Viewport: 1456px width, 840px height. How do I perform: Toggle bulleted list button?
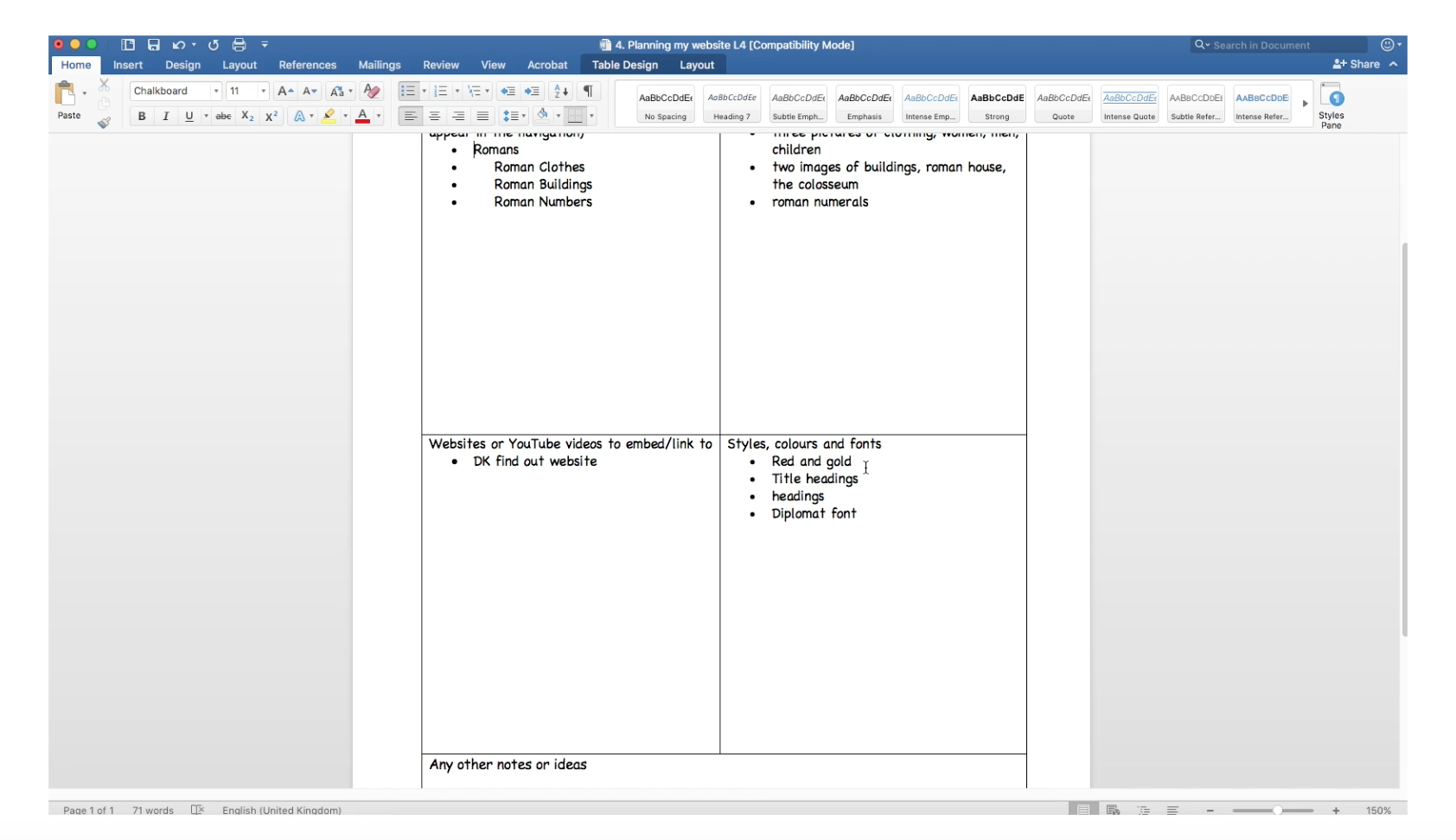pos(408,91)
